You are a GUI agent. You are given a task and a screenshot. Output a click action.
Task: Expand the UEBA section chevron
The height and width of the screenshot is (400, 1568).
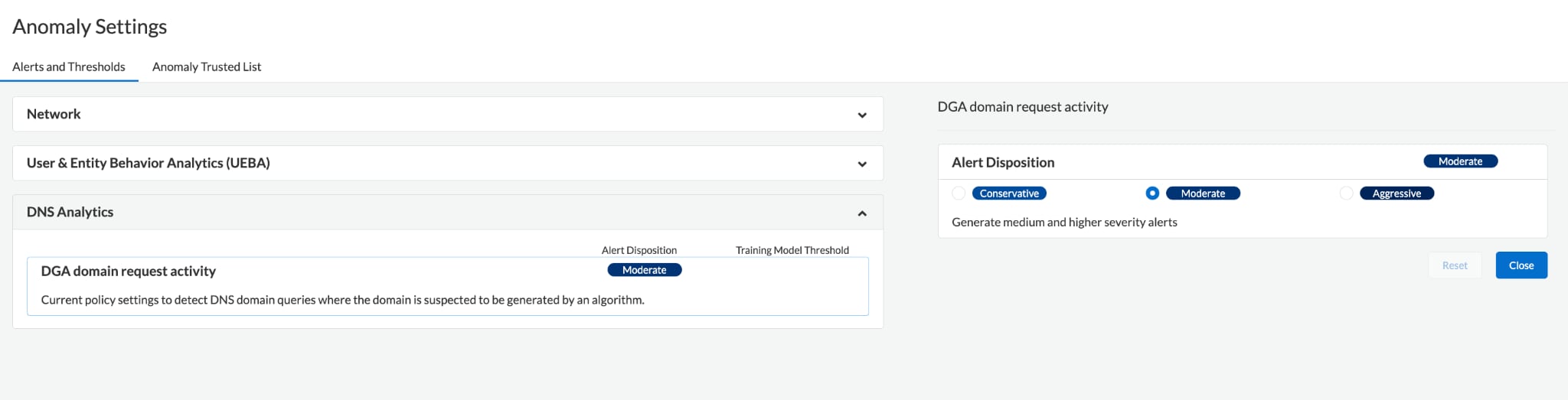click(x=862, y=164)
